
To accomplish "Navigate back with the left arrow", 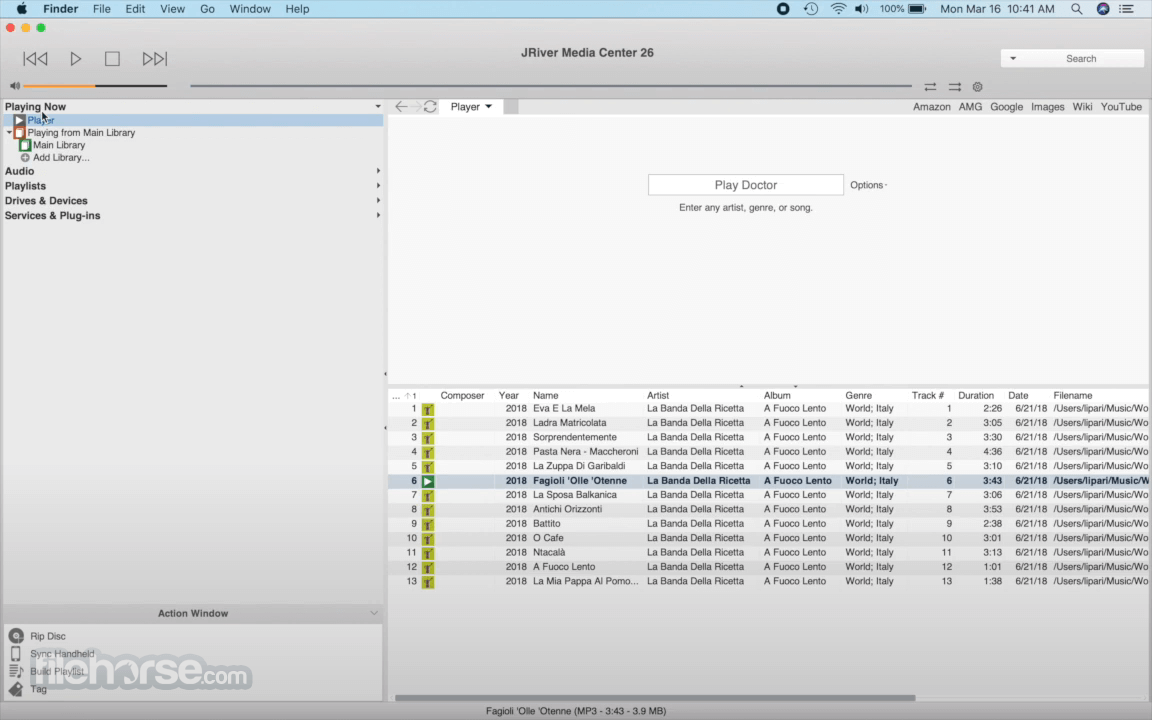I will [401, 107].
